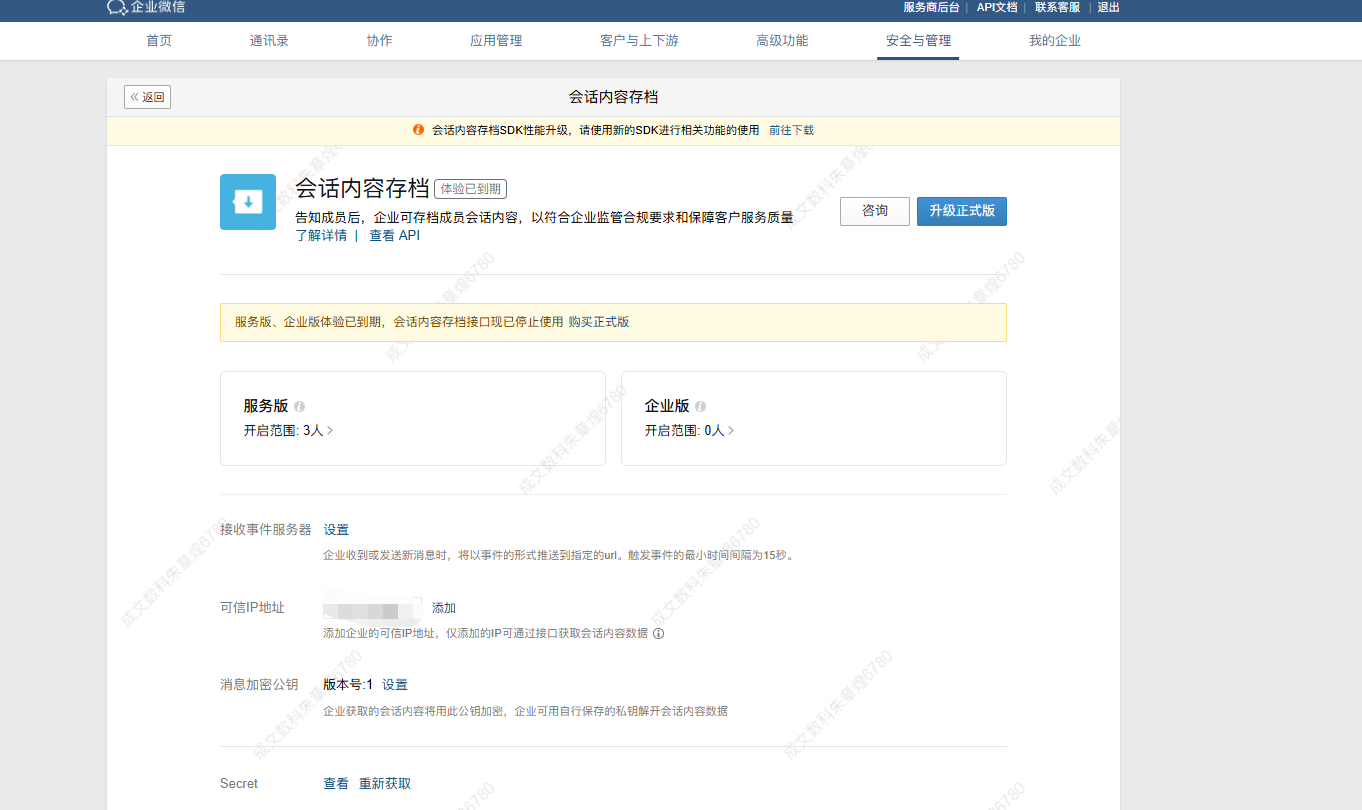Image resolution: width=1362 pixels, height=810 pixels.
Task: Go to 客户与上下游 tab
Action: (639, 41)
